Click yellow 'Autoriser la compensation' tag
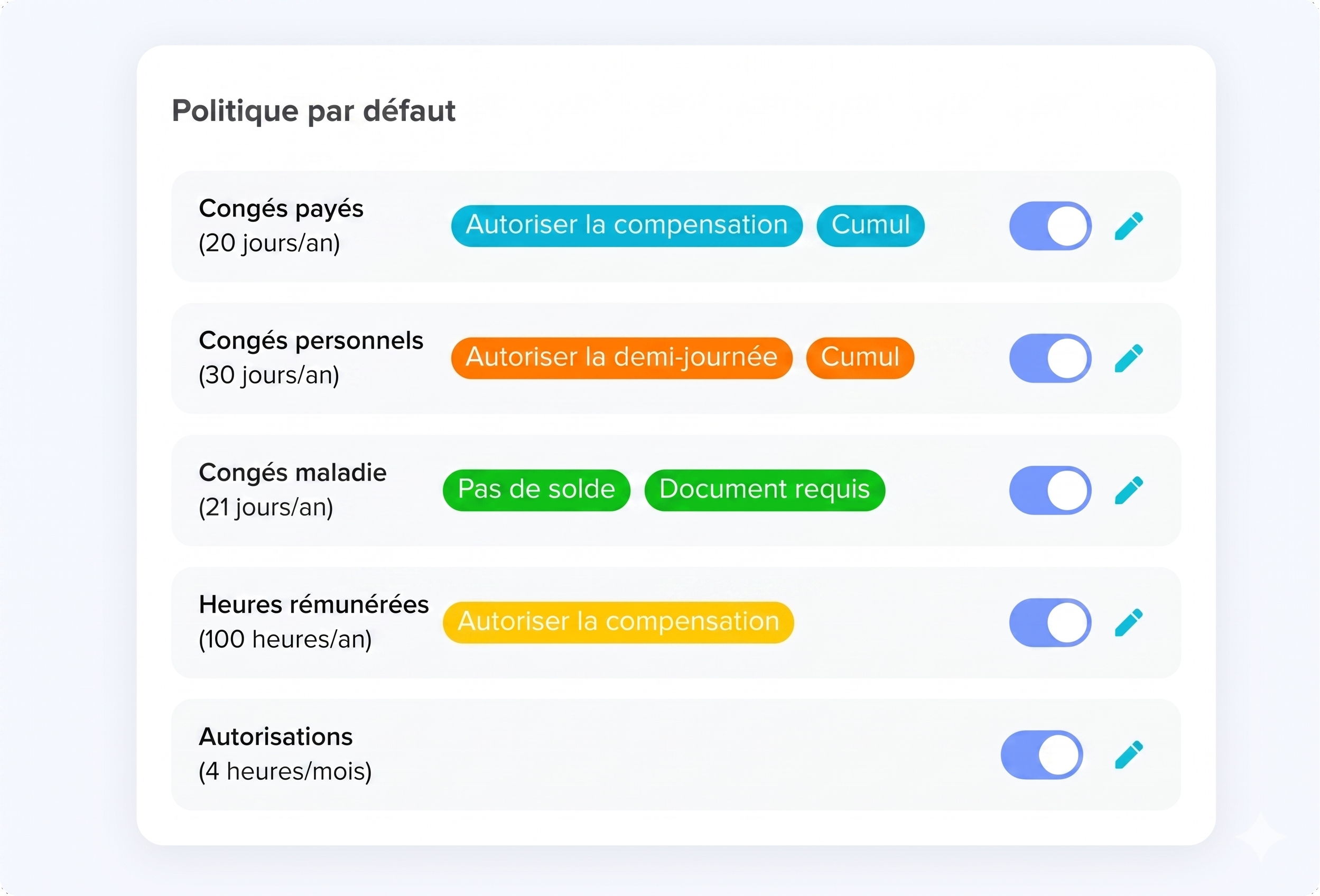 (618, 623)
